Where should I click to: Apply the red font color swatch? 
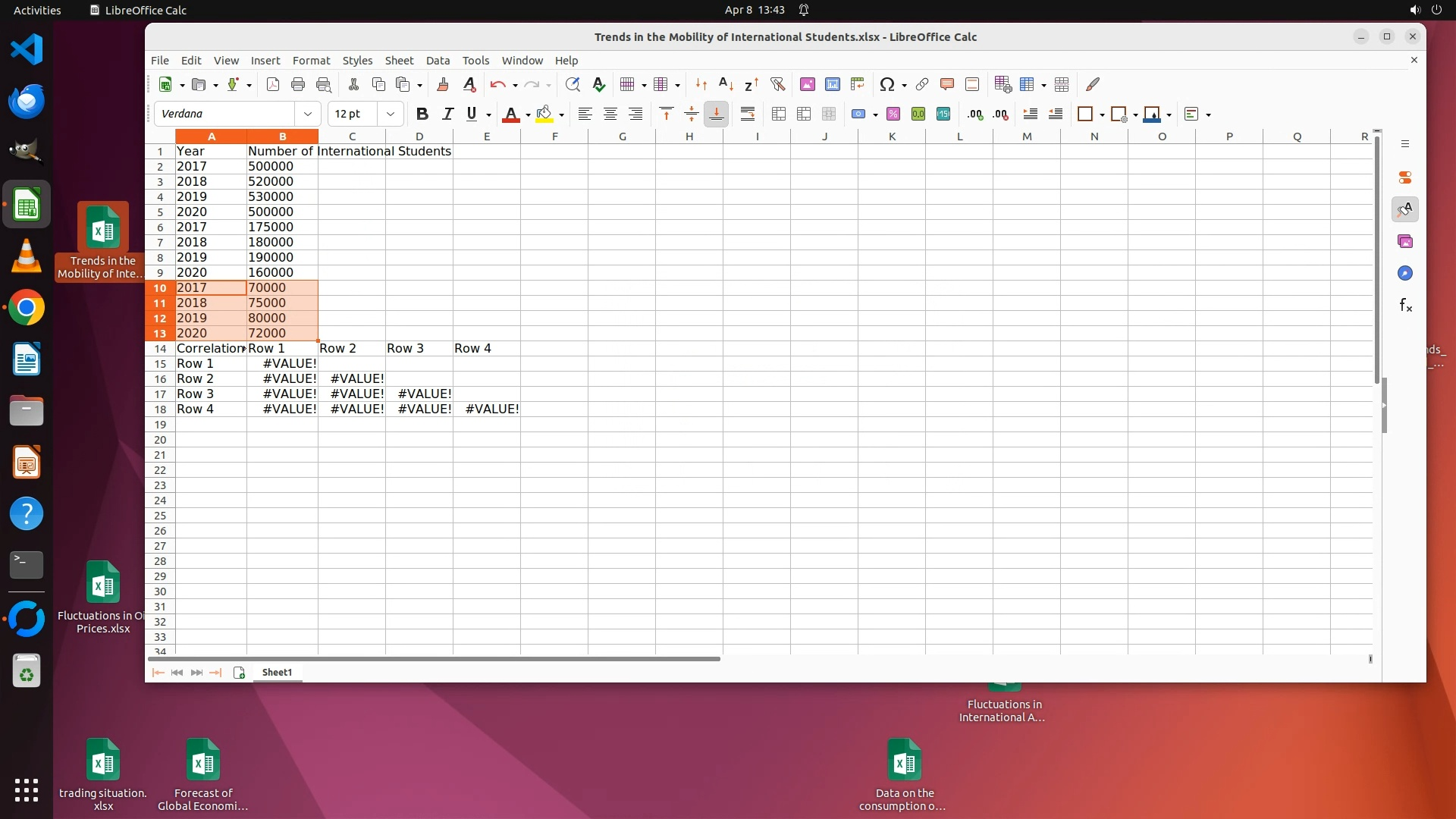(x=510, y=115)
